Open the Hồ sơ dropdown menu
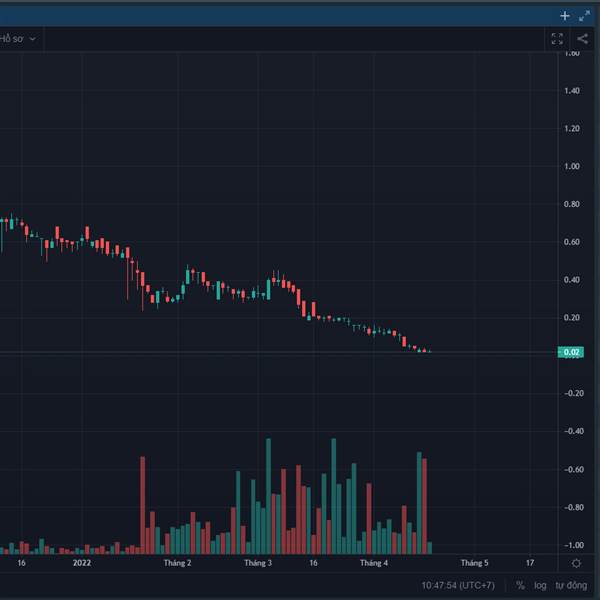 [18, 39]
